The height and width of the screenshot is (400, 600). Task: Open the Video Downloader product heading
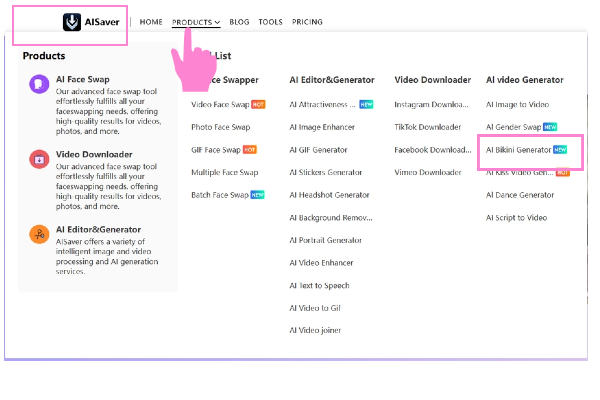[94, 154]
